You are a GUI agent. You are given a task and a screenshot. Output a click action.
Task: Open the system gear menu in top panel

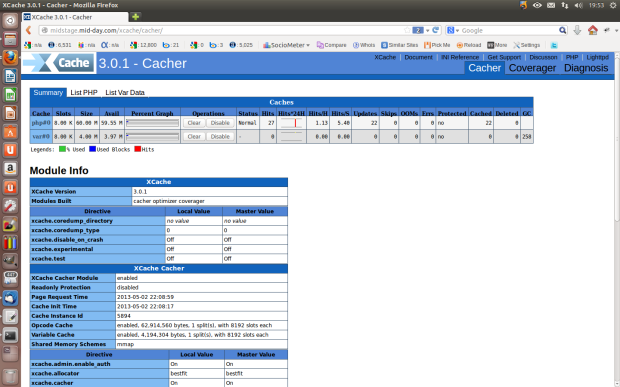613,5
